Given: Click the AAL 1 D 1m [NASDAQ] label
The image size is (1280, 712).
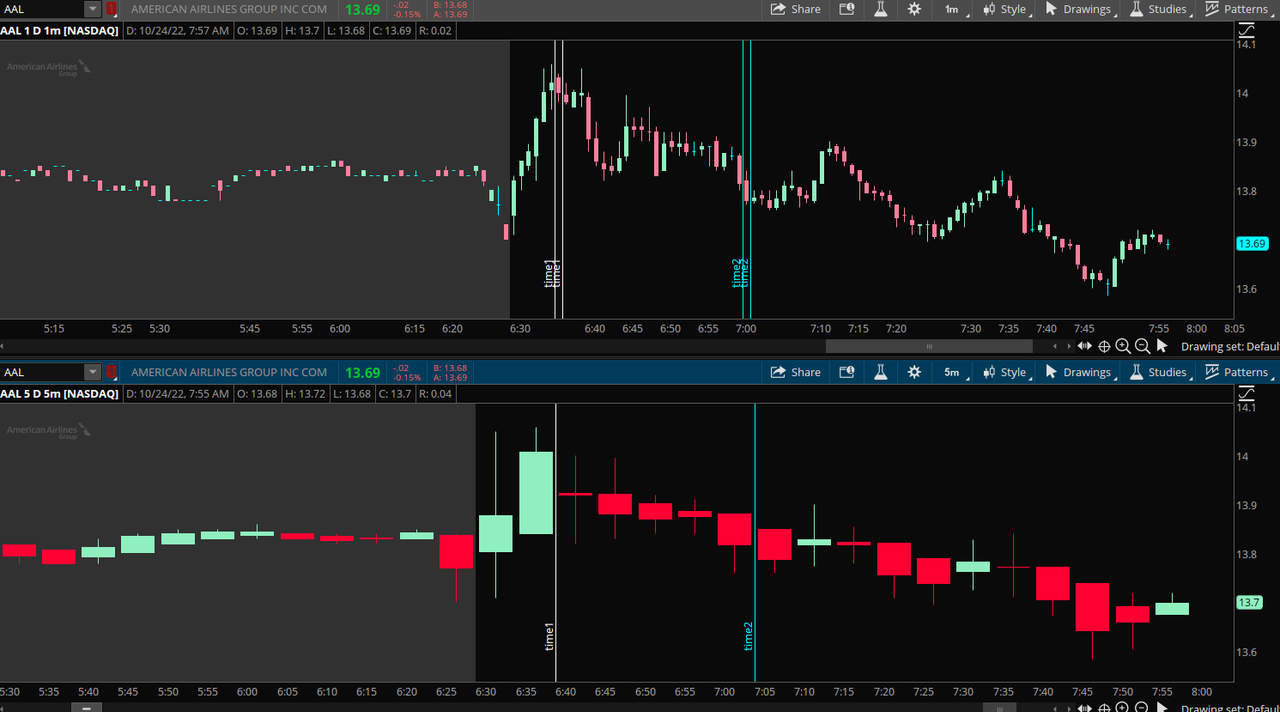Looking at the screenshot, I should [x=59, y=30].
